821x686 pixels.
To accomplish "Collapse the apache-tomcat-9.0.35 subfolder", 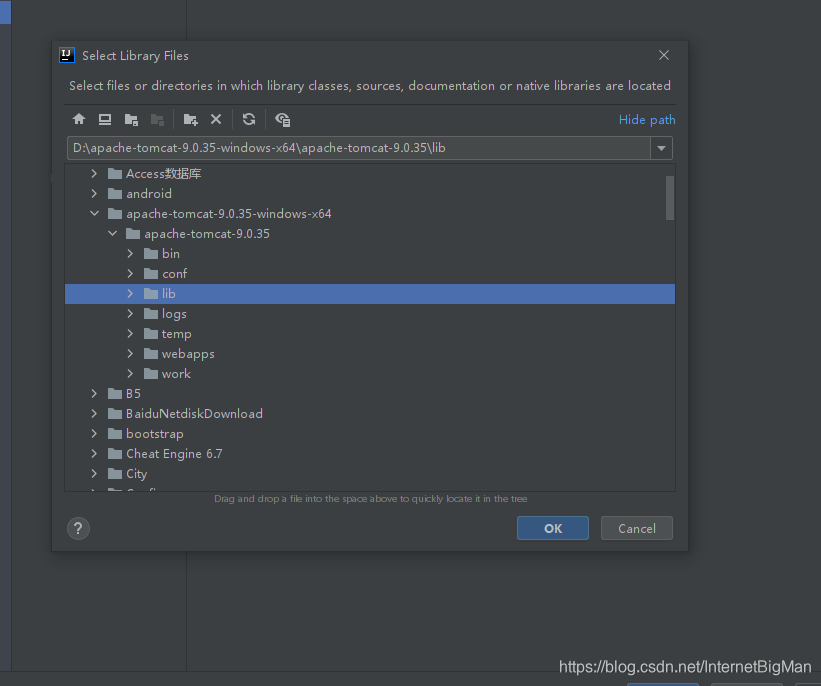I will (x=113, y=233).
